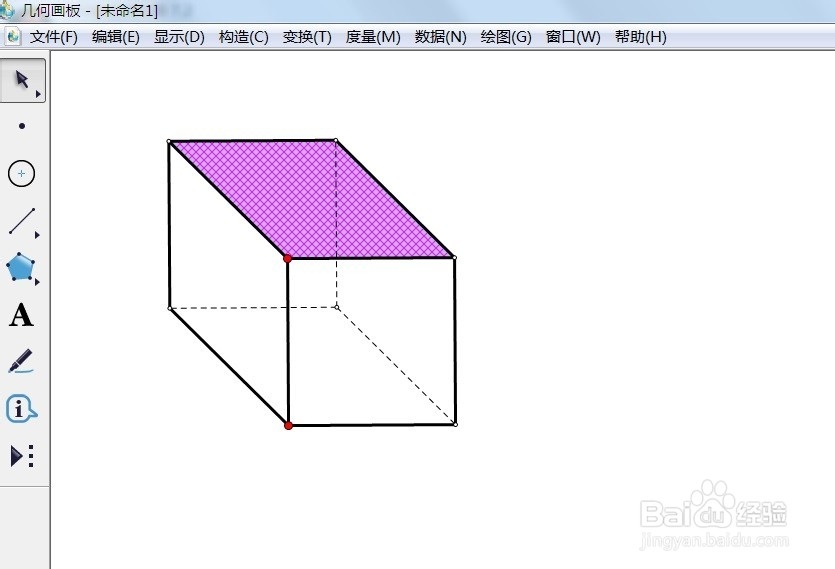Select the Text tool
The height and width of the screenshot is (569, 835).
21,314
